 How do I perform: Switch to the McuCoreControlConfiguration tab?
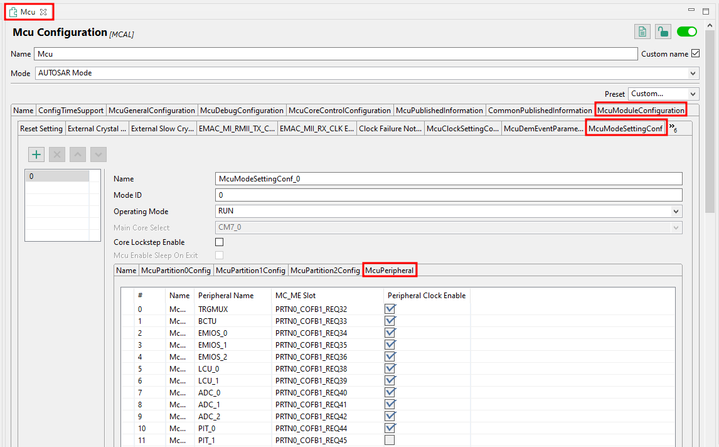[339, 110]
